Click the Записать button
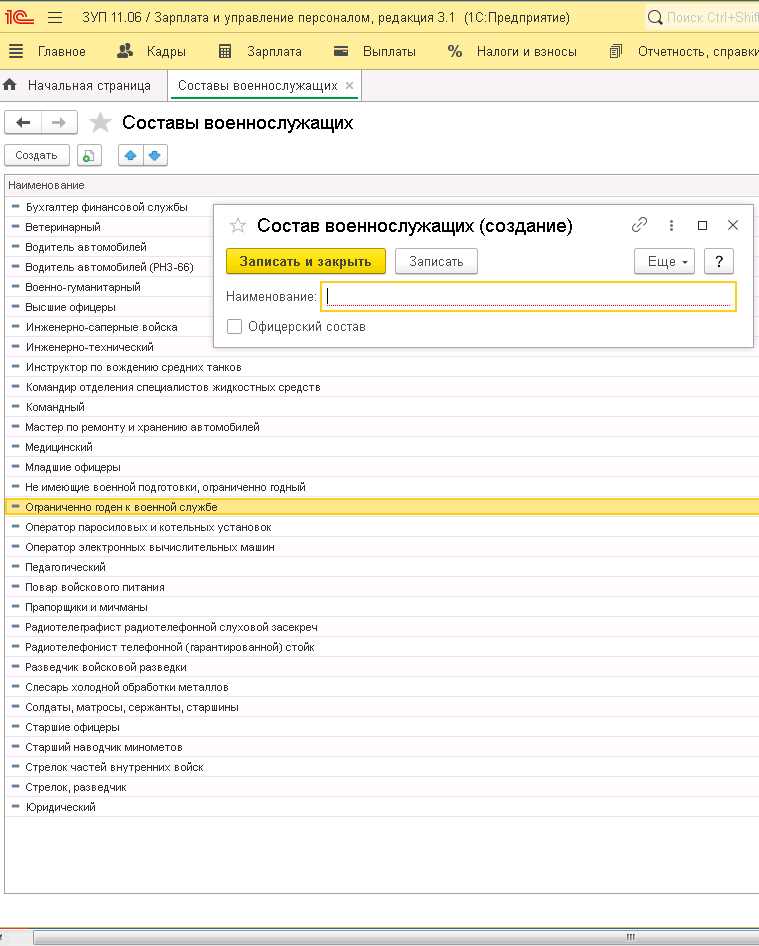The image size is (759, 946). pos(436,261)
